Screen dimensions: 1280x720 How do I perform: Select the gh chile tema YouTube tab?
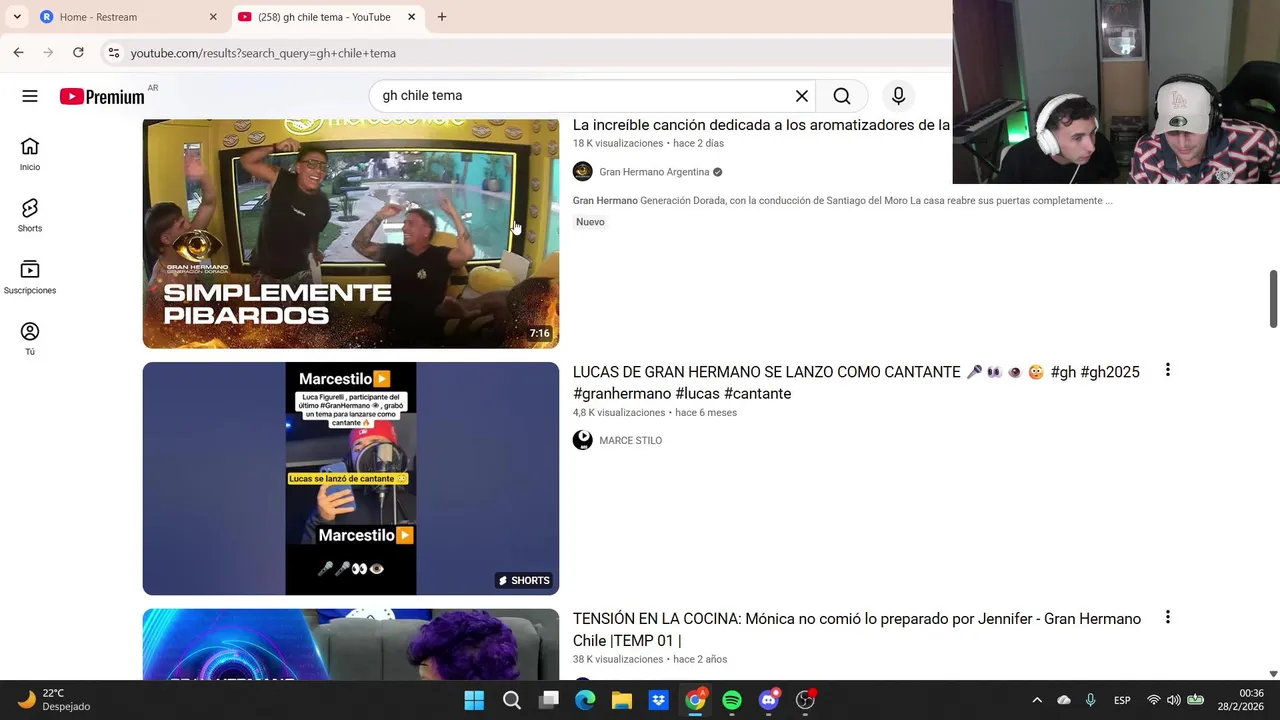coord(326,17)
